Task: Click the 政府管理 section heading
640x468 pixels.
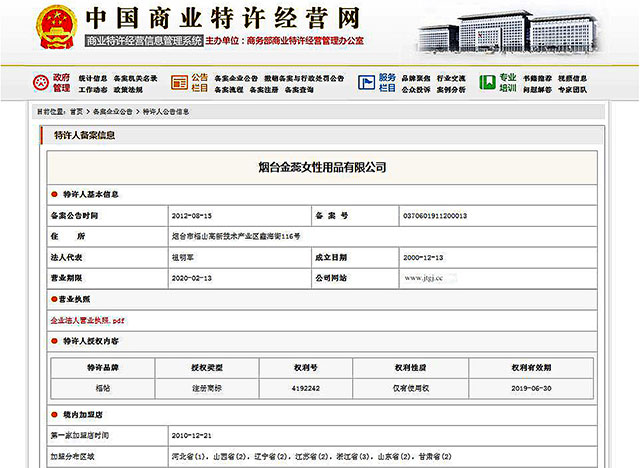Action: (x=61, y=83)
